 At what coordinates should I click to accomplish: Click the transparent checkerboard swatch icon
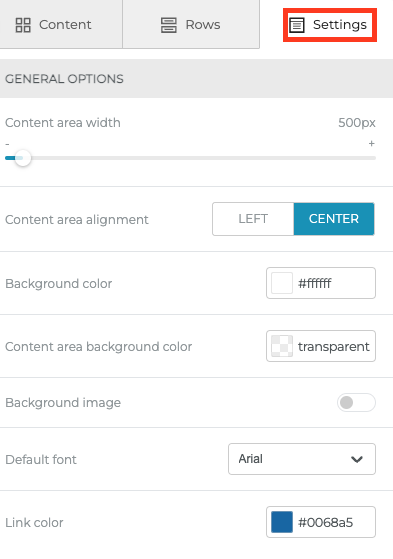point(282,346)
